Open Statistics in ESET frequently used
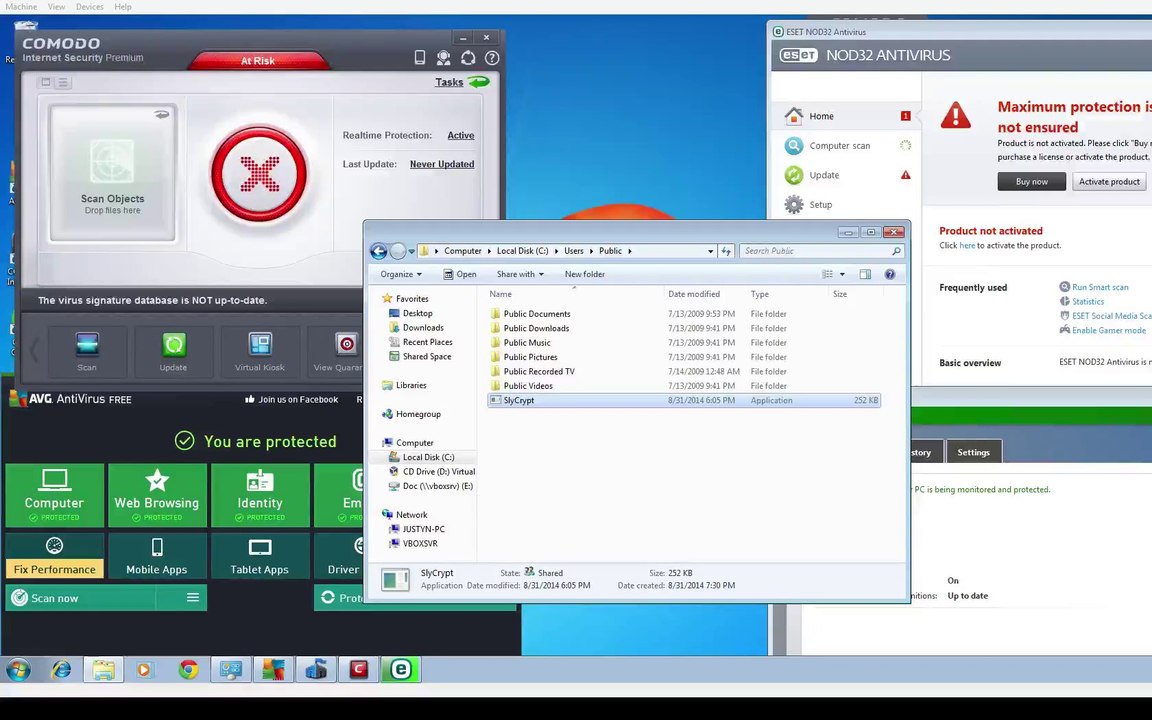The width and height of the screenshot is (1152, 720). [1087, 301]
